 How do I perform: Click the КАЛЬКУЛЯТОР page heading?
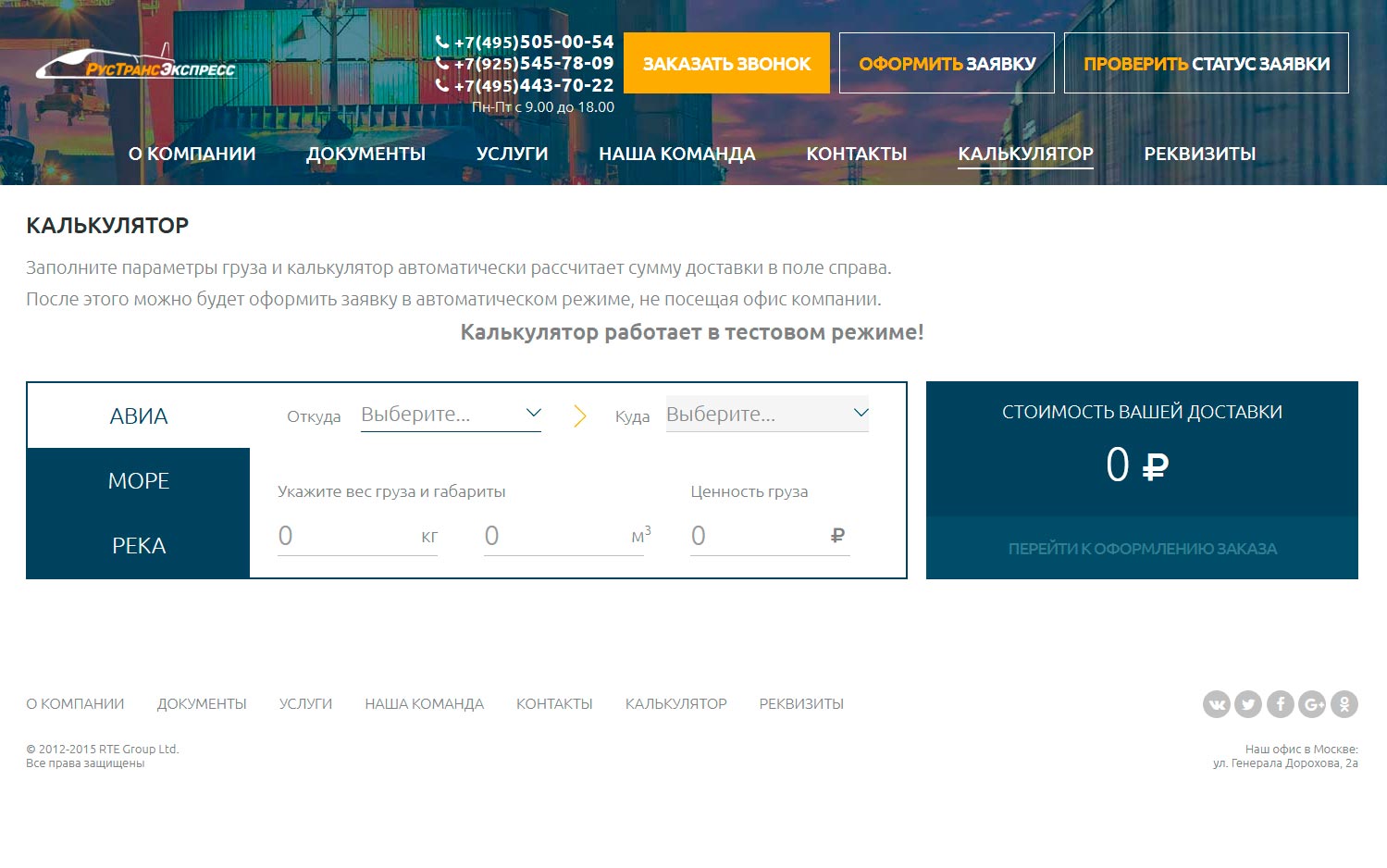pos(107,226)
